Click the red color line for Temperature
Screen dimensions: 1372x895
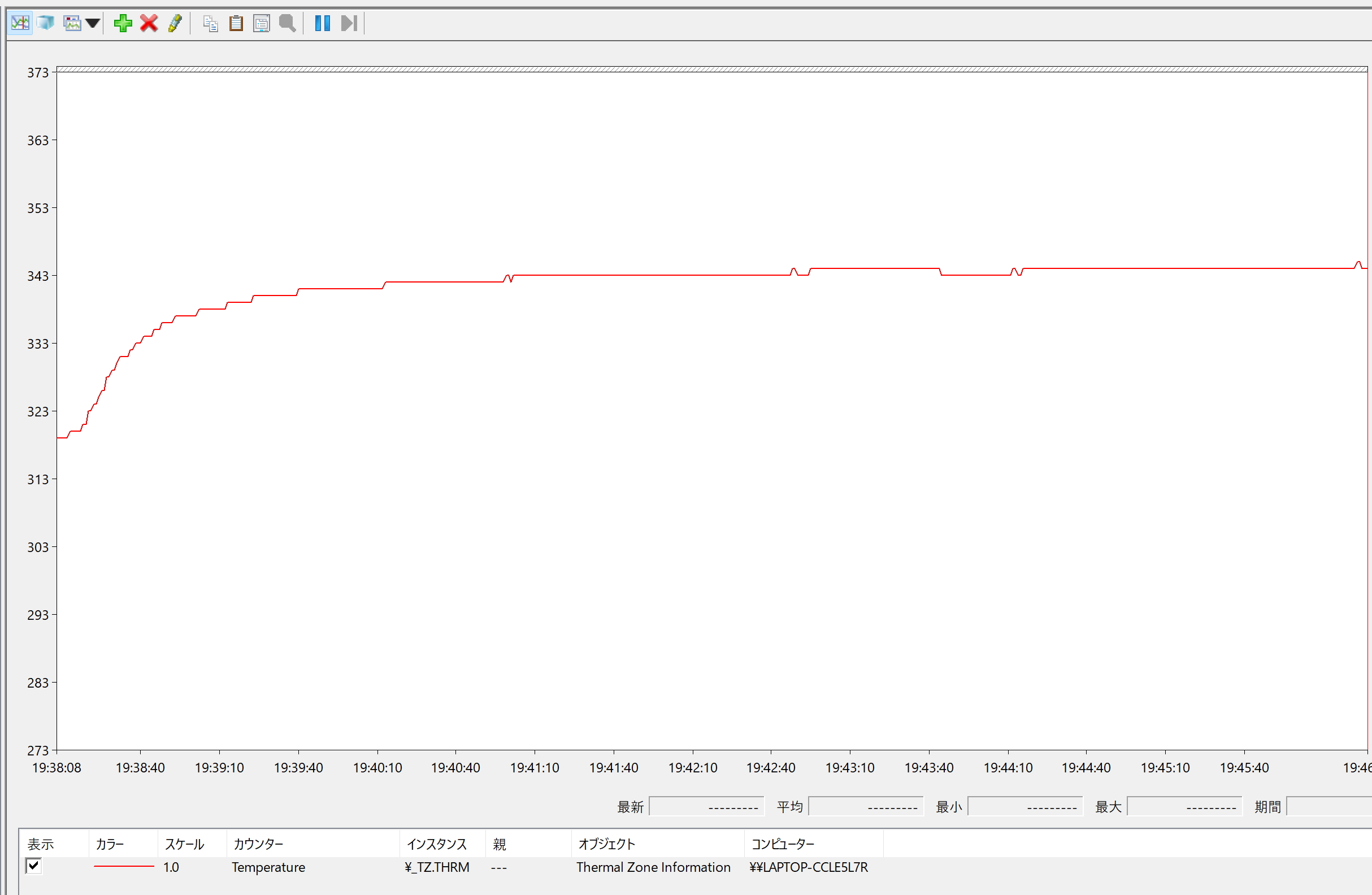(x=124, y=866)
